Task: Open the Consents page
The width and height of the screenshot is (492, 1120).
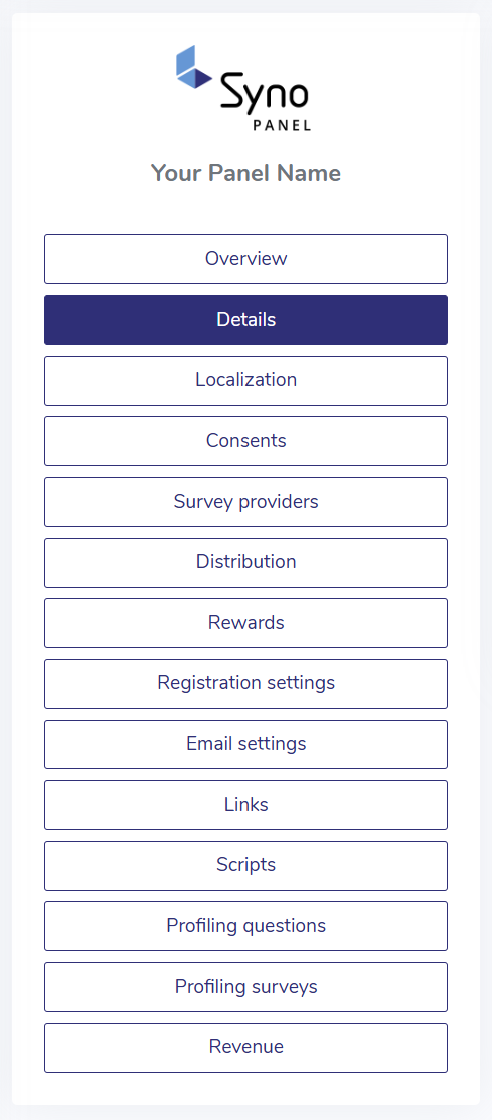Action: coord(246,441)
